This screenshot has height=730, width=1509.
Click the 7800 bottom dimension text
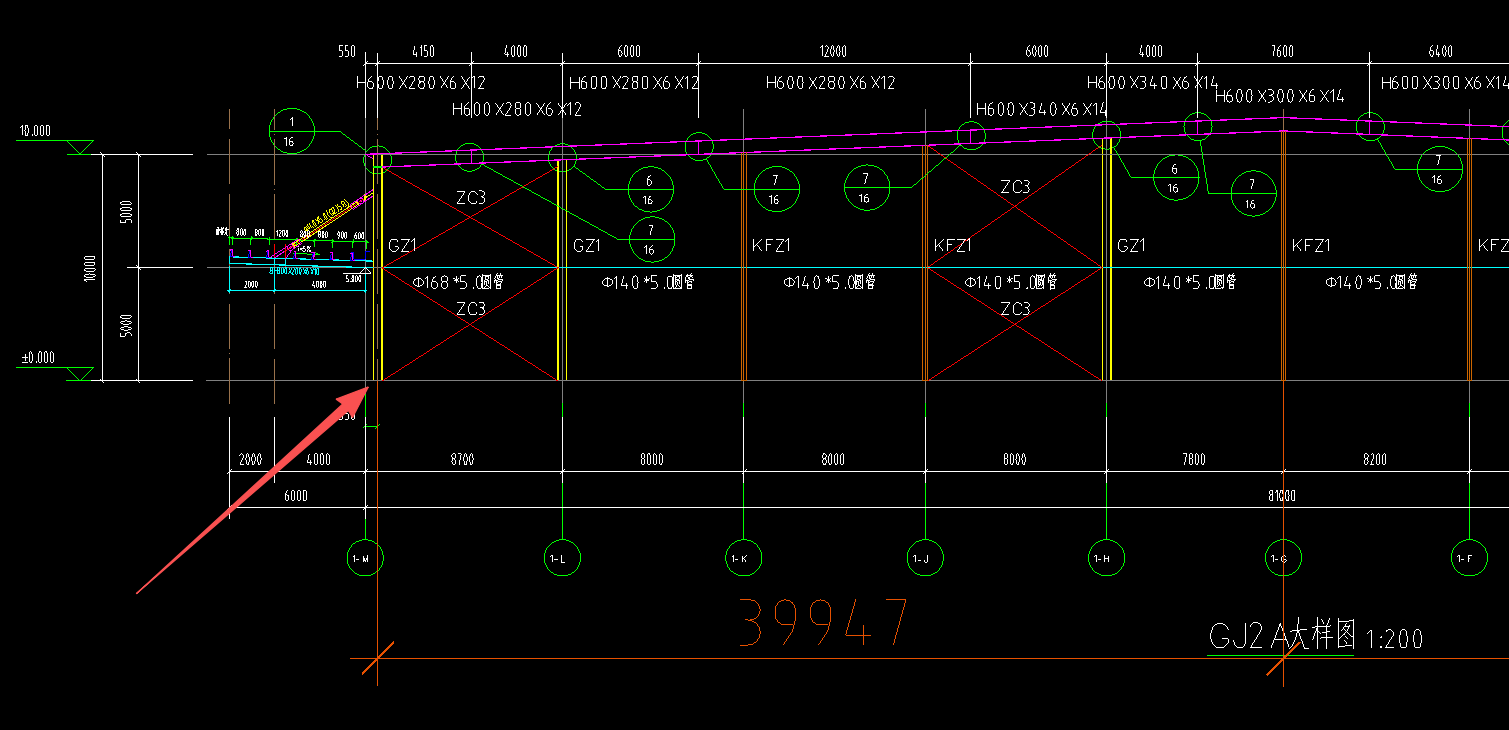[x=1193, y=460]
